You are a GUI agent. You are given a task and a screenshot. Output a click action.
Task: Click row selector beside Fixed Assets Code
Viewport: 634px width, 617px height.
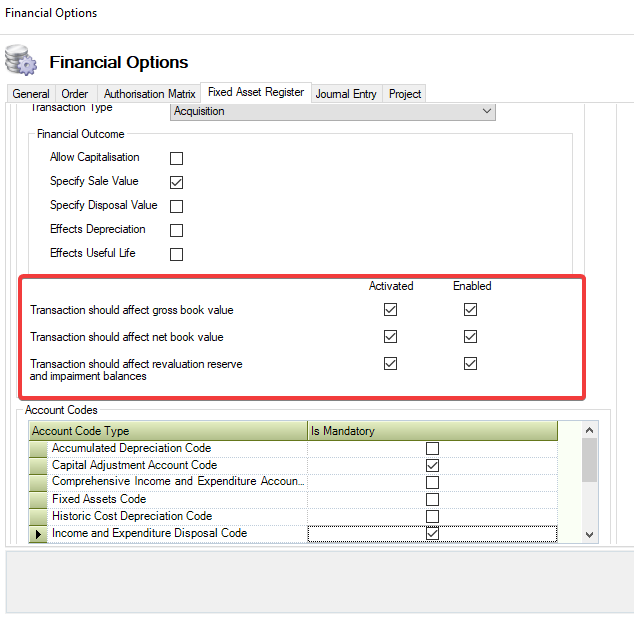click(x=39, y=499)
